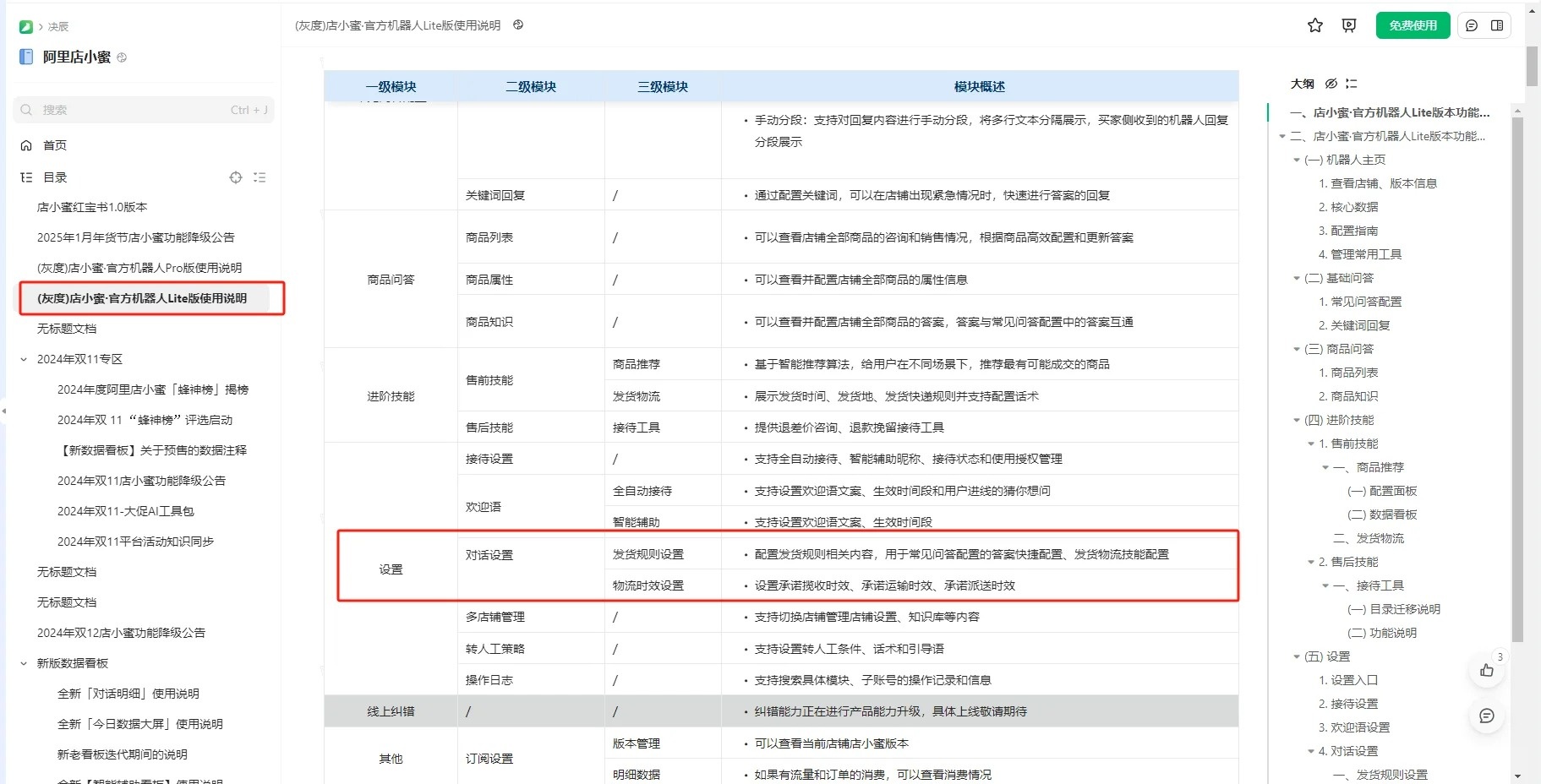Click table cell 转人工策略
Image resolution: width=1541 pixels, height=784 pixels.
[x=495, y=649]
